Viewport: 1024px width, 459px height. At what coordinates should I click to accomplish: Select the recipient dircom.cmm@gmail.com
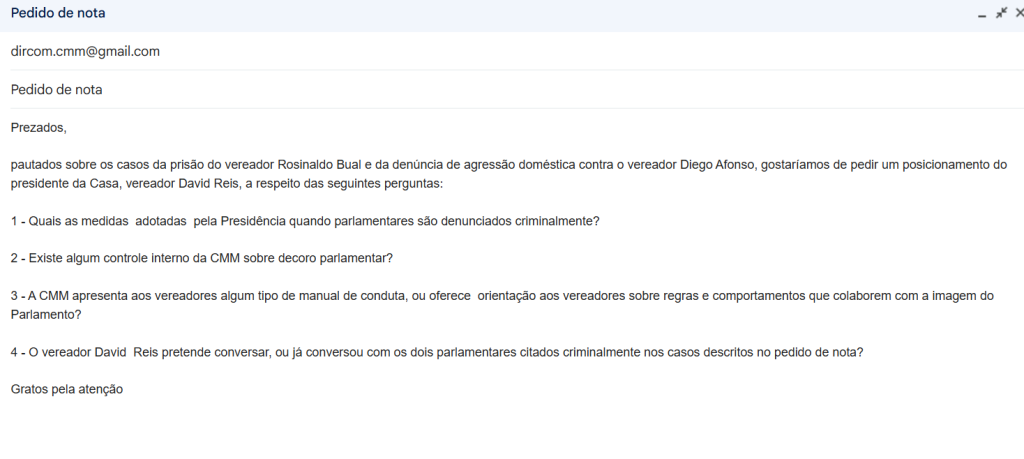click(85, 51)
